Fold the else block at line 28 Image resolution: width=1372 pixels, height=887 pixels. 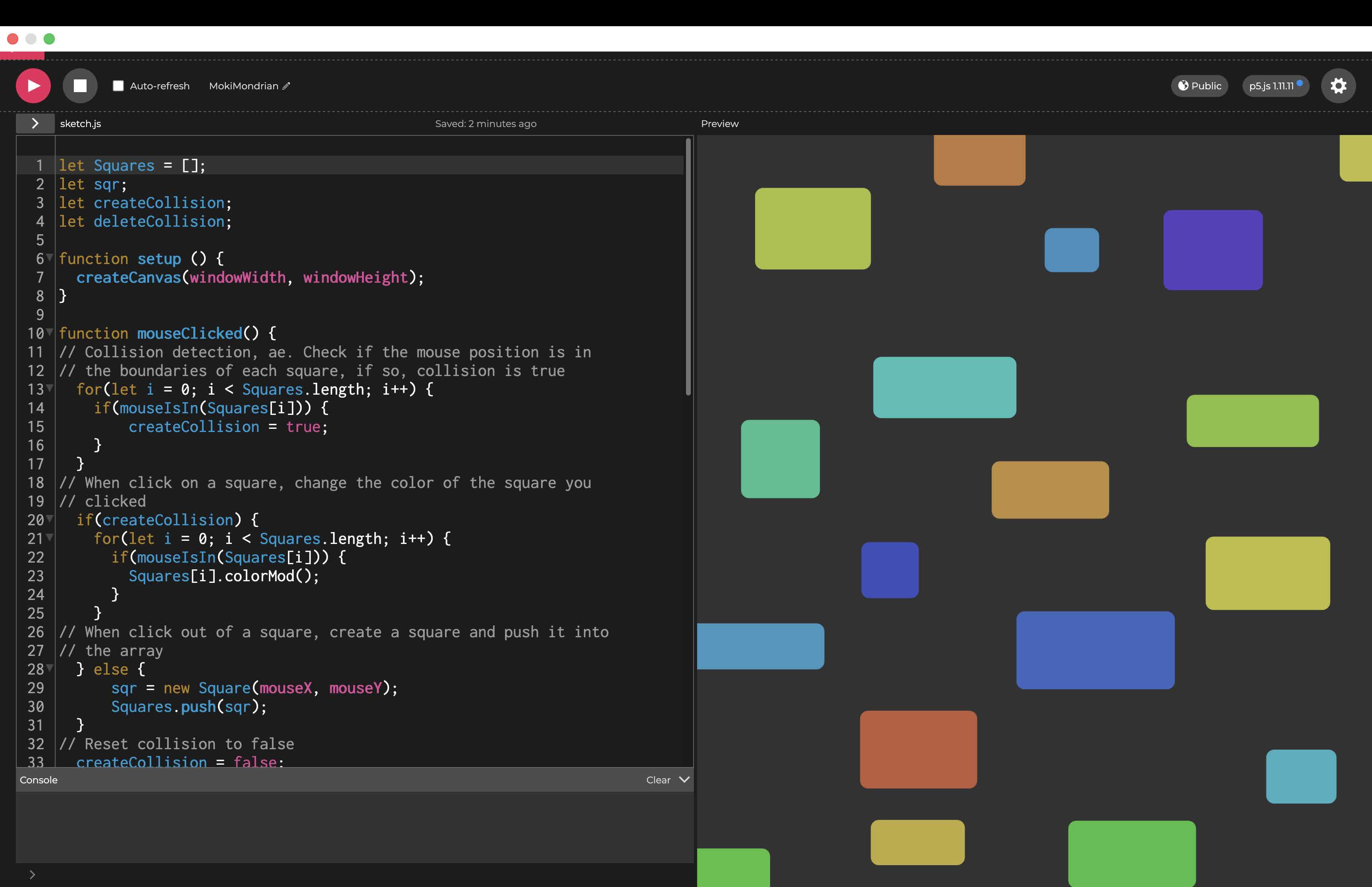tap(50, 667)
